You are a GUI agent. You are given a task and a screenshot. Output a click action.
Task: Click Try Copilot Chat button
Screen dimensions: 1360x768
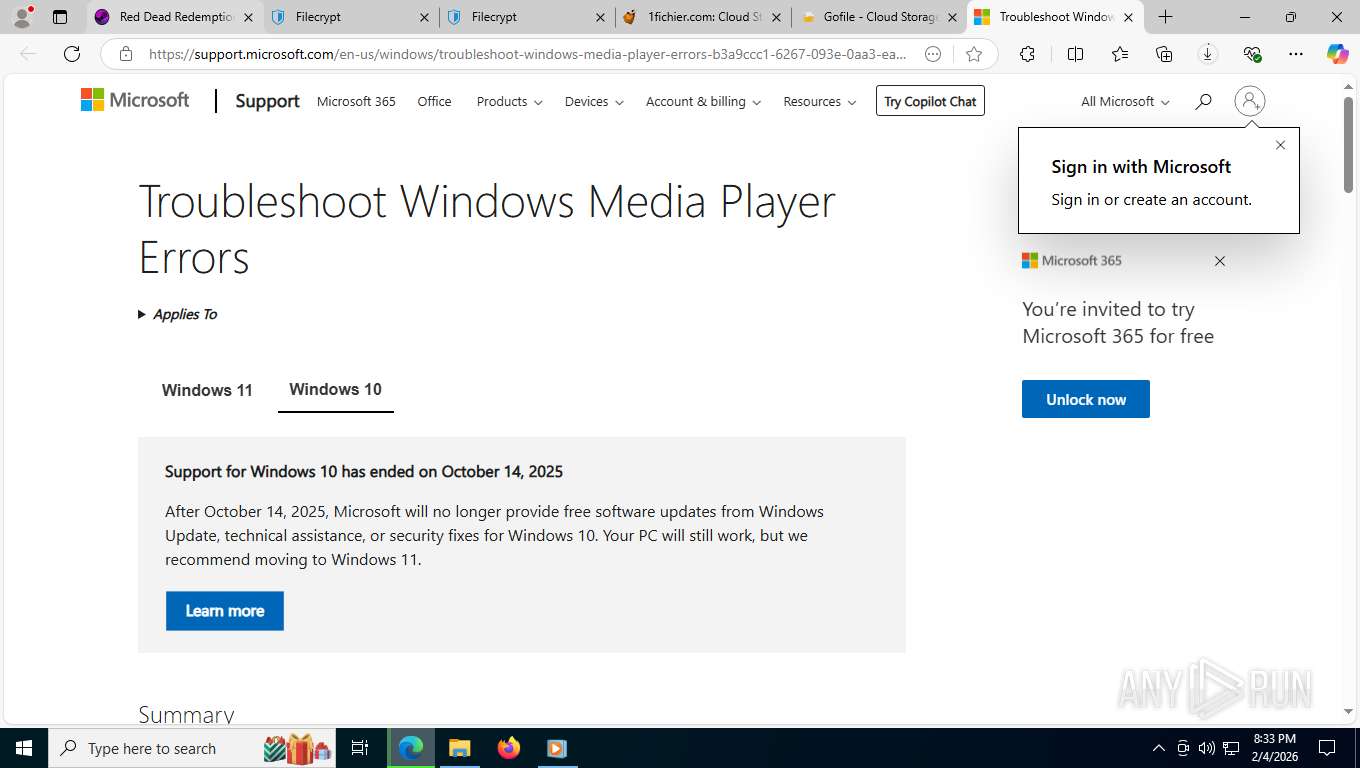pyautogui.click(x=930, y=101)
